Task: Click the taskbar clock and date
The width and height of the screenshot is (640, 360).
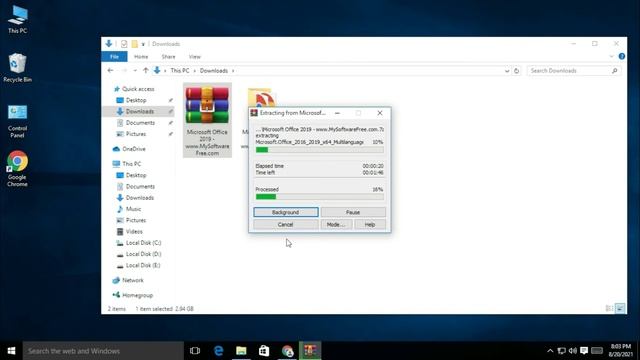Action: tap(620, 351)
